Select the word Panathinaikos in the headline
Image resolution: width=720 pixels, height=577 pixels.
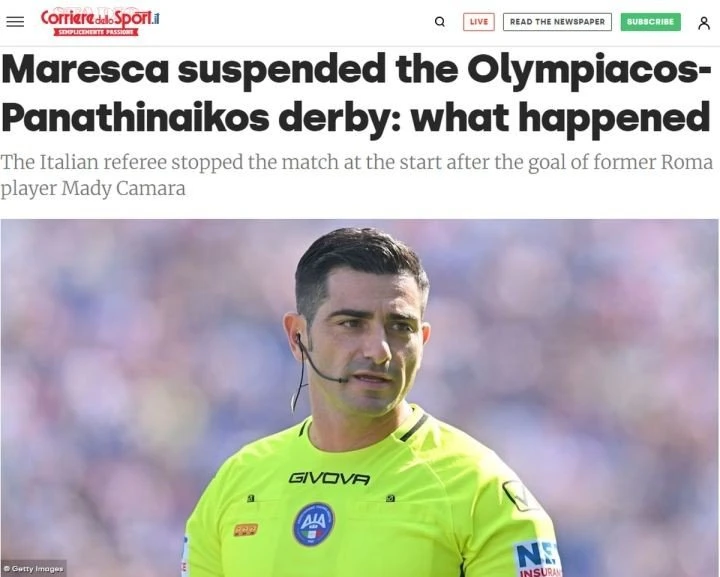[135, 118]
